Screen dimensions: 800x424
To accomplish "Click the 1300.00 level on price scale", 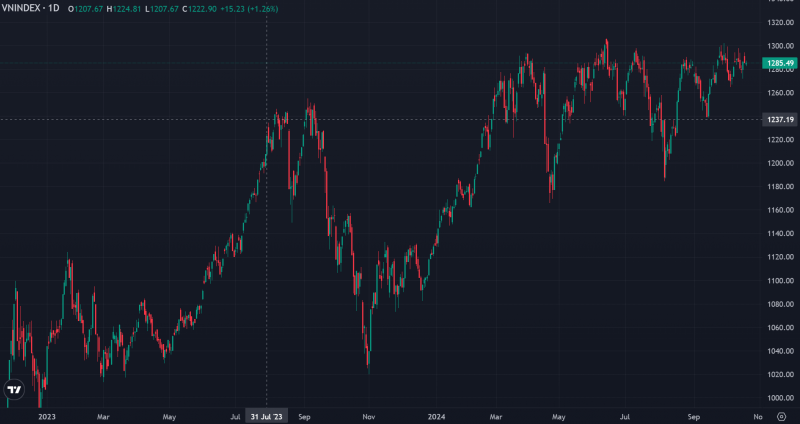I will (780, 47).
